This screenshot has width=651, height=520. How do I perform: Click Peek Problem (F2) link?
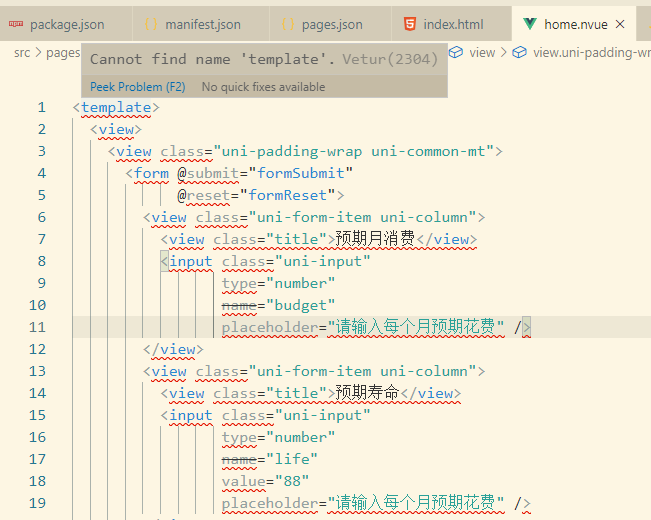(138, 87)
